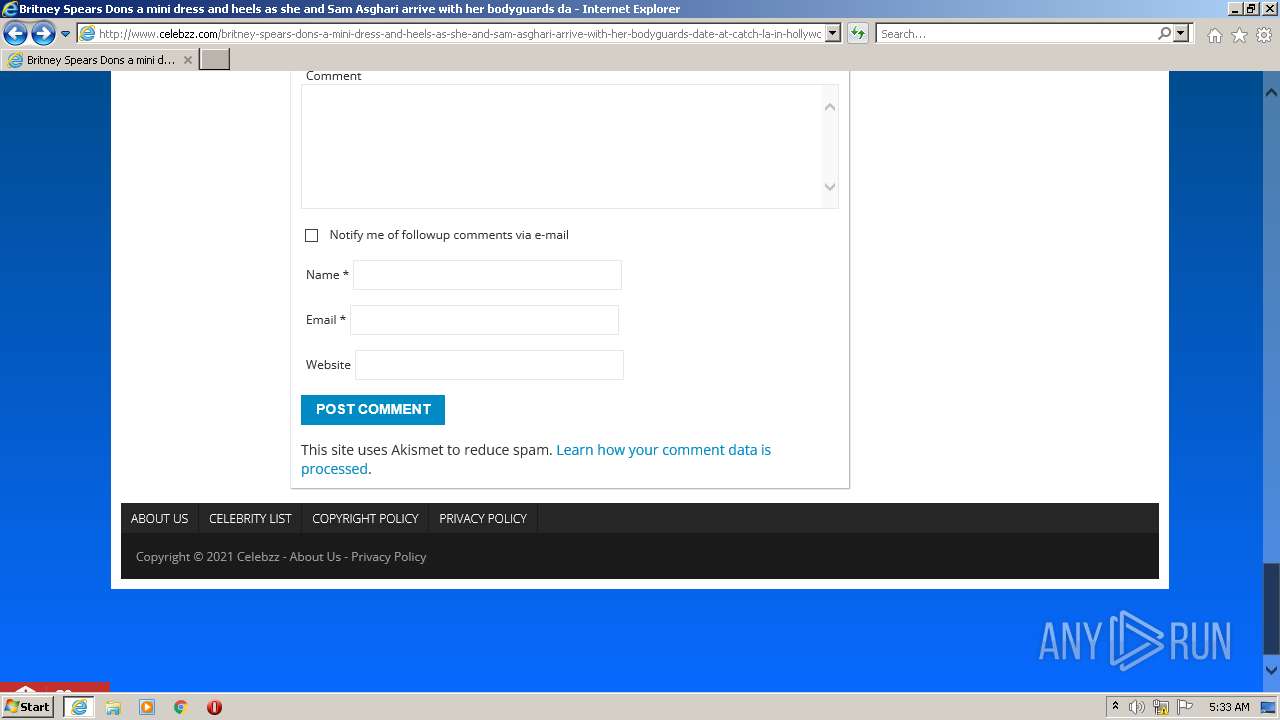Click the Internet Explorer title bar logo

click(x=10, y=9)
